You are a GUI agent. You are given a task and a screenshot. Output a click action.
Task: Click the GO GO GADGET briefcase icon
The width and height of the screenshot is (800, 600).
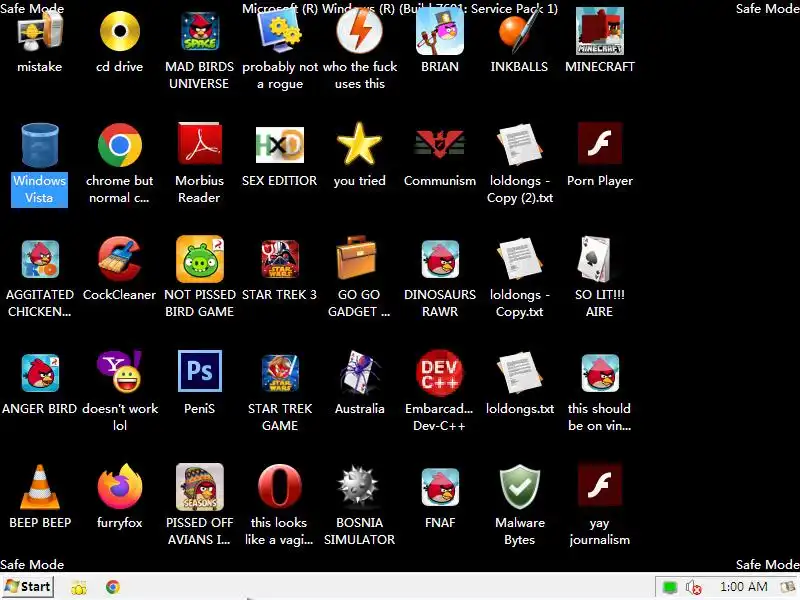(357, 258)
